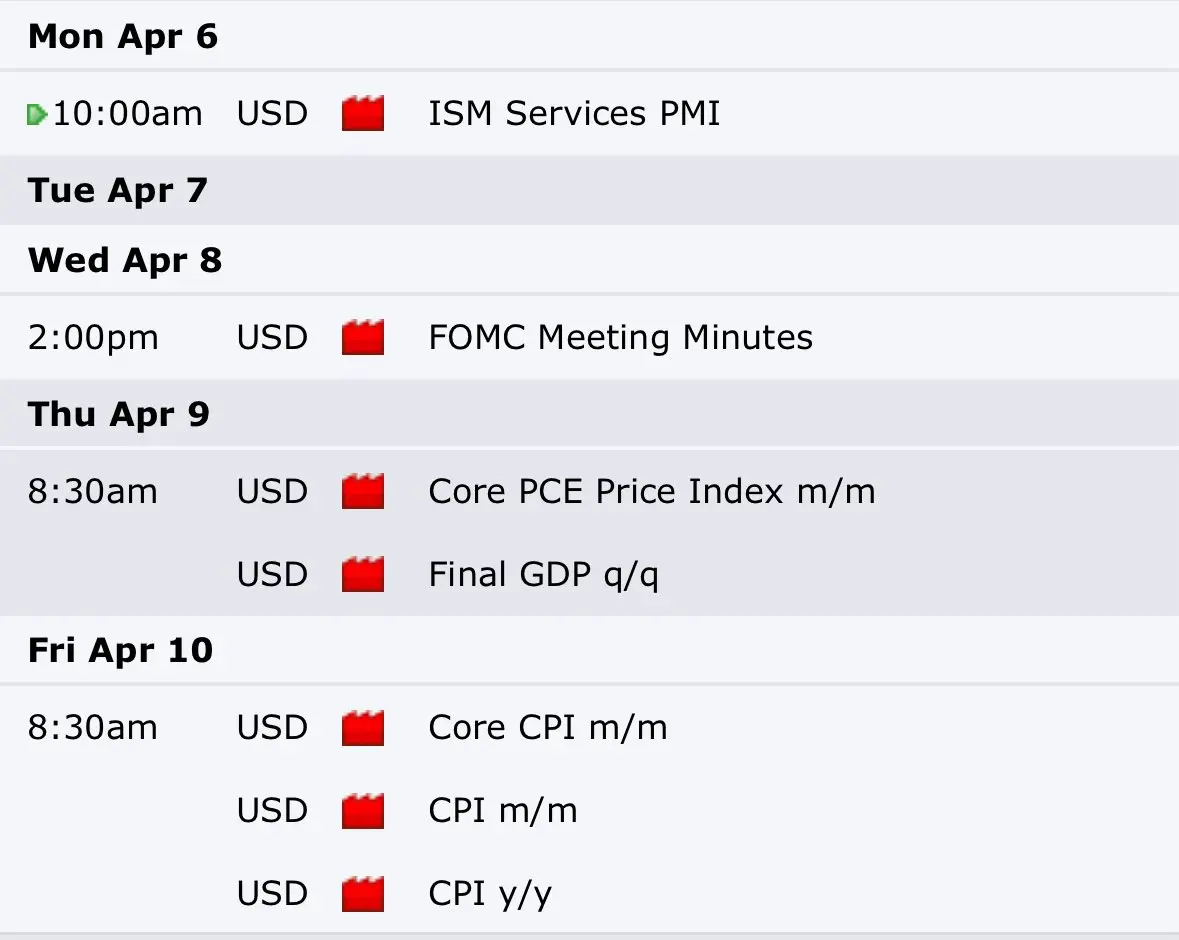Open FOMC Meeting Minutes event
This screenshot has height=940, width=1179.
point(620,338)
